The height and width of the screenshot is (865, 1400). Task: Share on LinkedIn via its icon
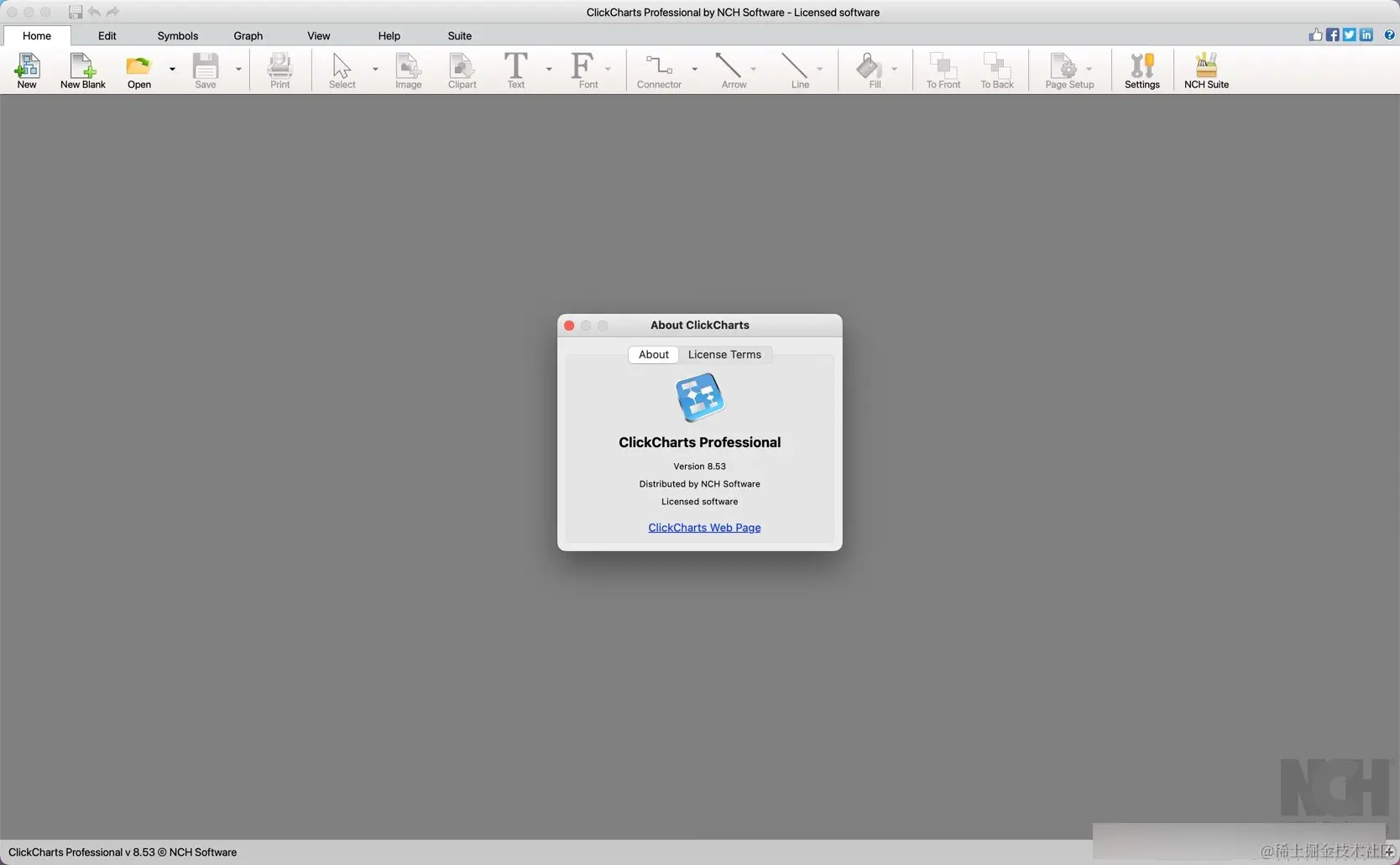click(1366, 34)
